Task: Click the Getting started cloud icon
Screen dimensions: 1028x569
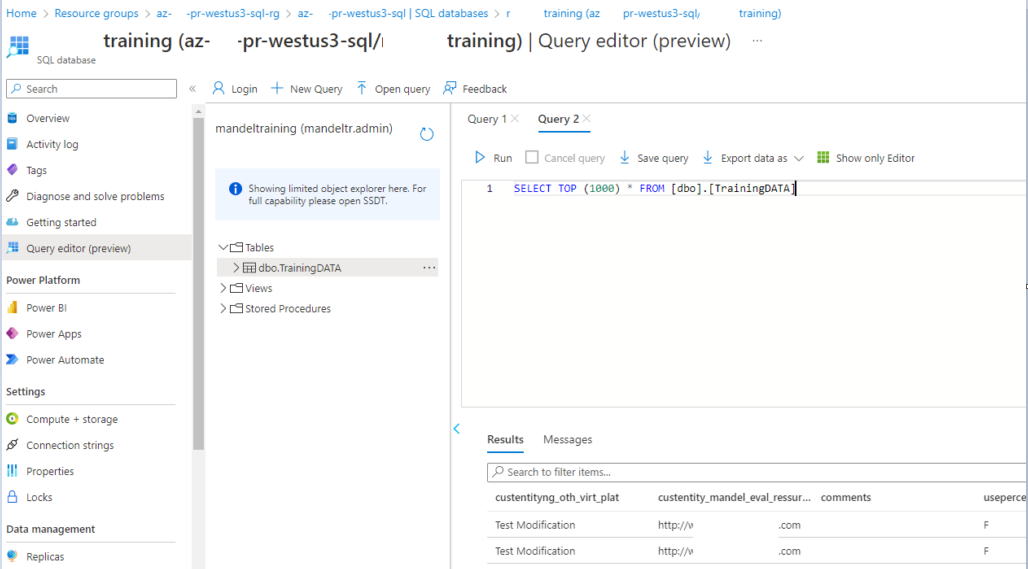Action: point(12,222)
